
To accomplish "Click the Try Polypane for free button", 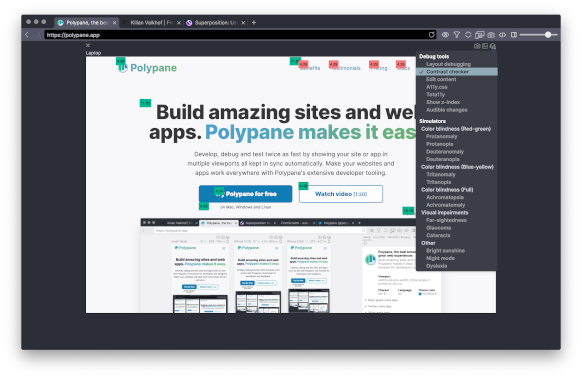I will tap(245, 194).
